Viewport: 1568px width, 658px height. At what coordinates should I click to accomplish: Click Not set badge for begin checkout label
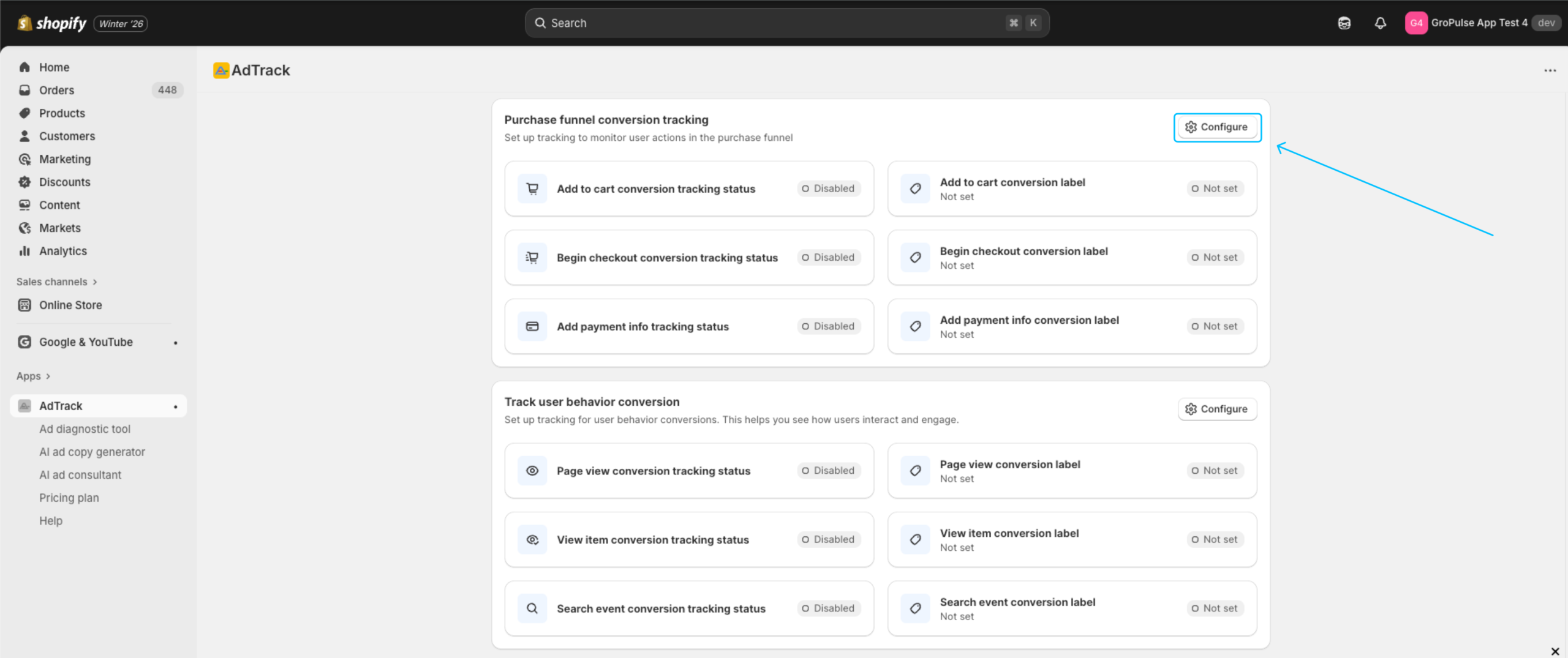tap(1215, 258)
